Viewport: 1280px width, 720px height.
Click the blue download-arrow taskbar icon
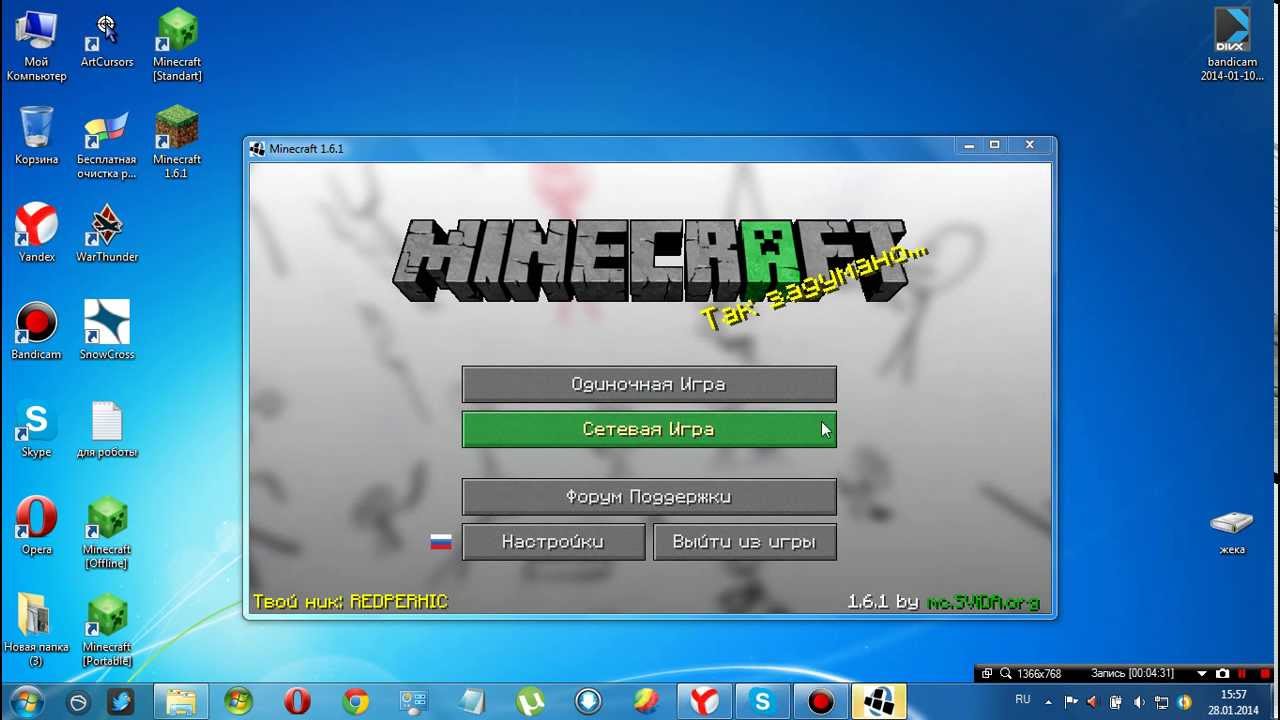coord(588,702)
